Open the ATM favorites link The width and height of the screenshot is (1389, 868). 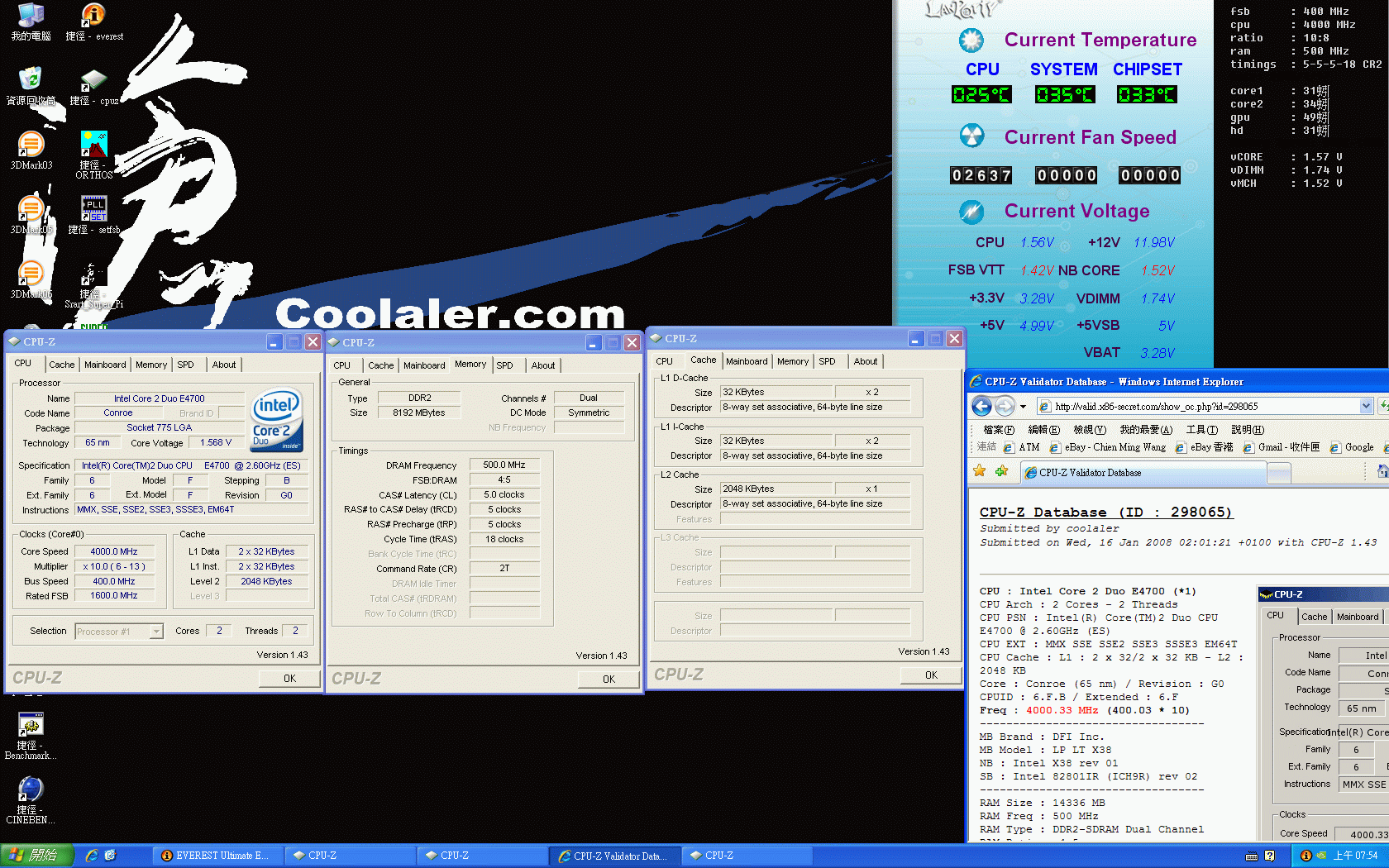(1022, 447)
